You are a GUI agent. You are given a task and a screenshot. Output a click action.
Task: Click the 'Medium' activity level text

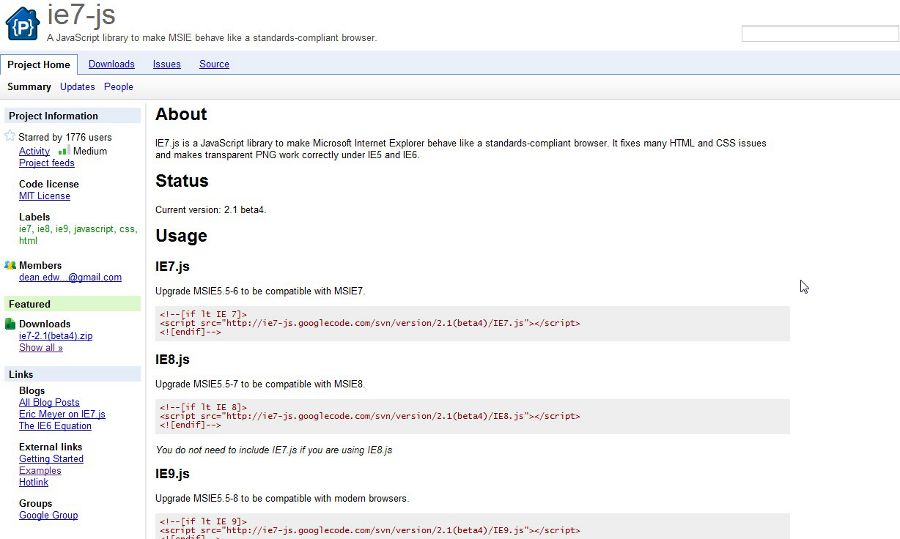click(x=90, y=151)
